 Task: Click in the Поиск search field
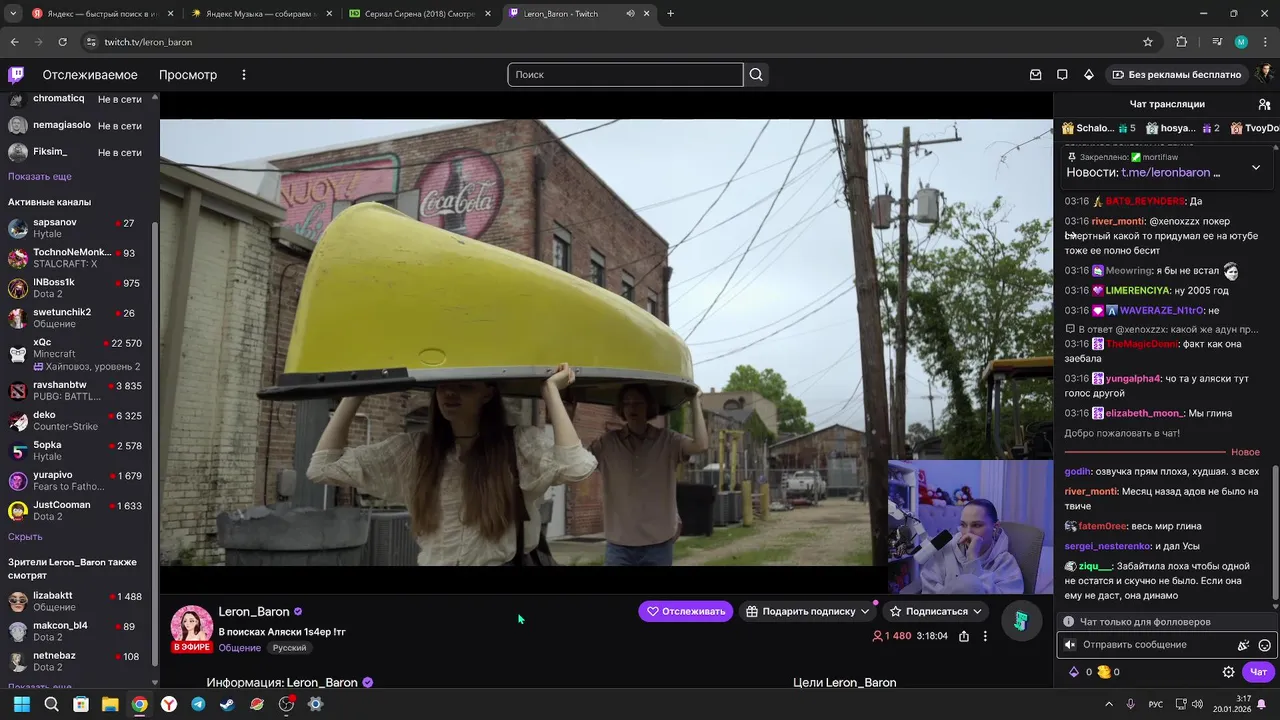625,75
